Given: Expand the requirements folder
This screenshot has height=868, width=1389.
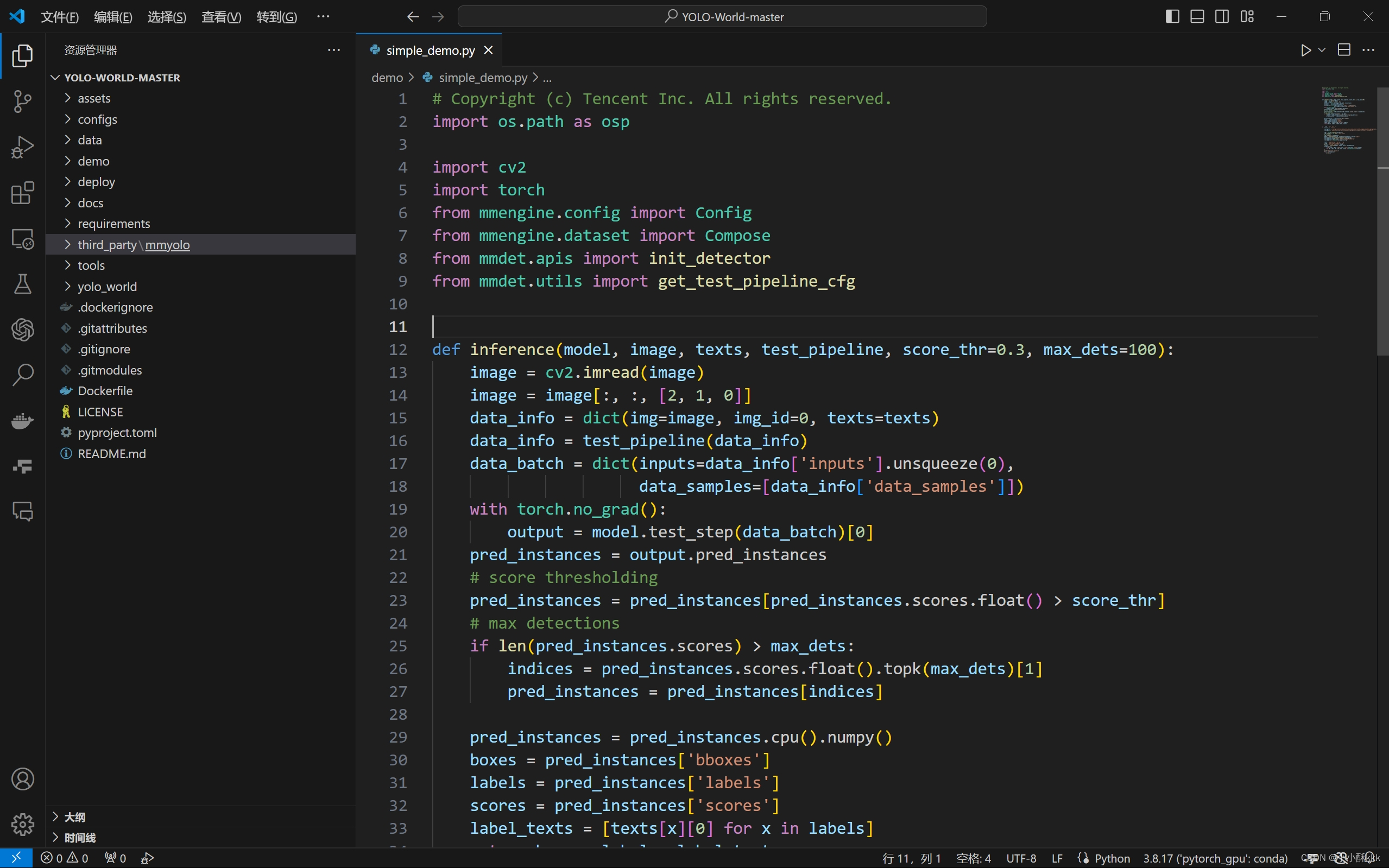Looking at the screenshot, I should [200, 224].
